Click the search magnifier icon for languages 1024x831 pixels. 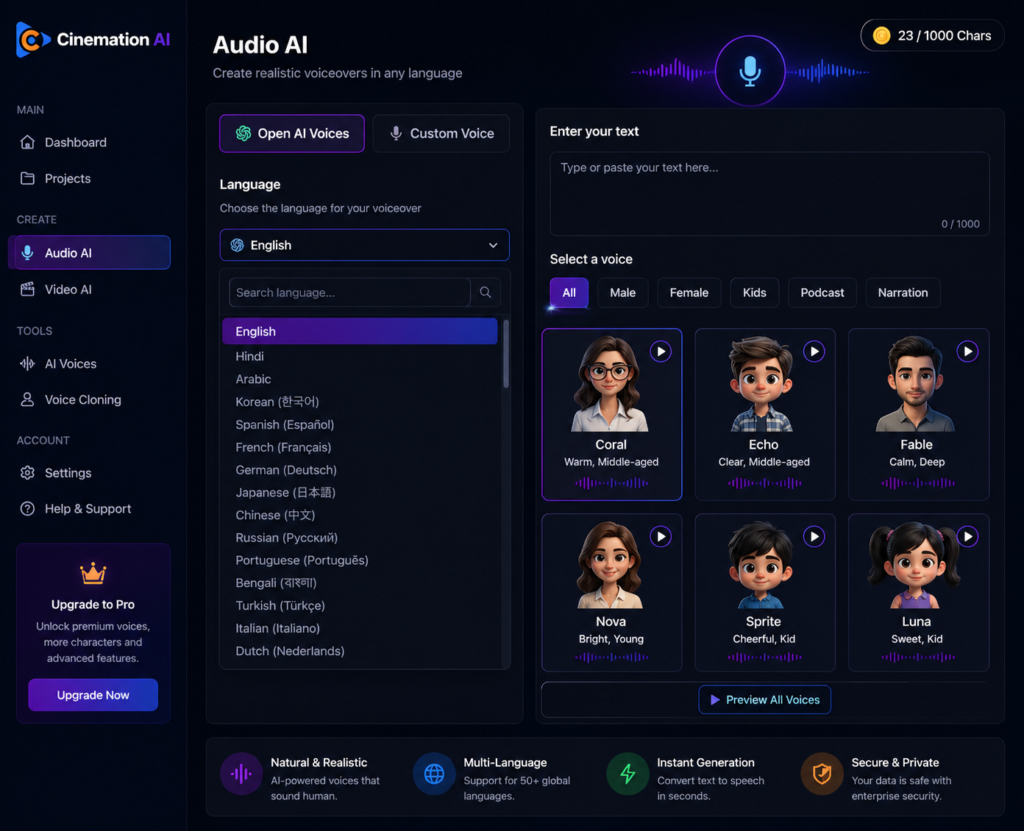485,292
